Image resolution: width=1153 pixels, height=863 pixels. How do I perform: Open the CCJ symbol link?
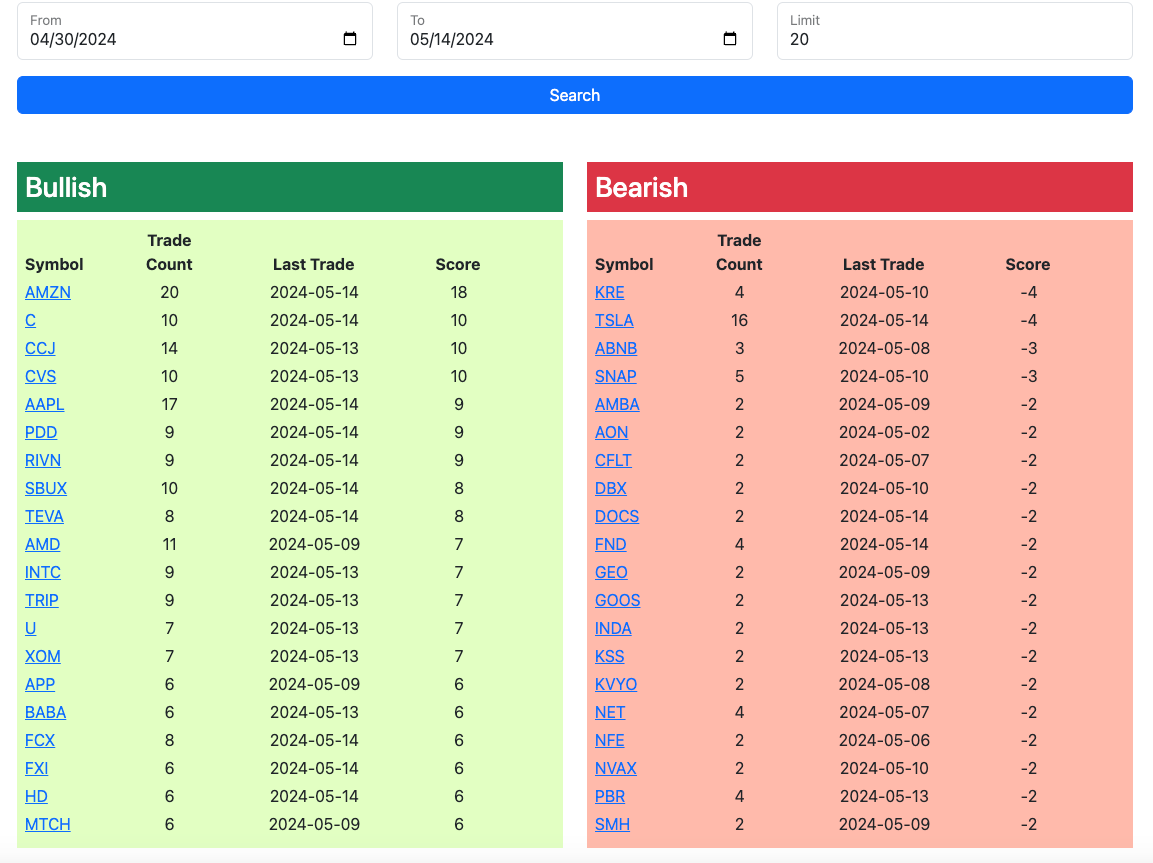click(40, 348)
